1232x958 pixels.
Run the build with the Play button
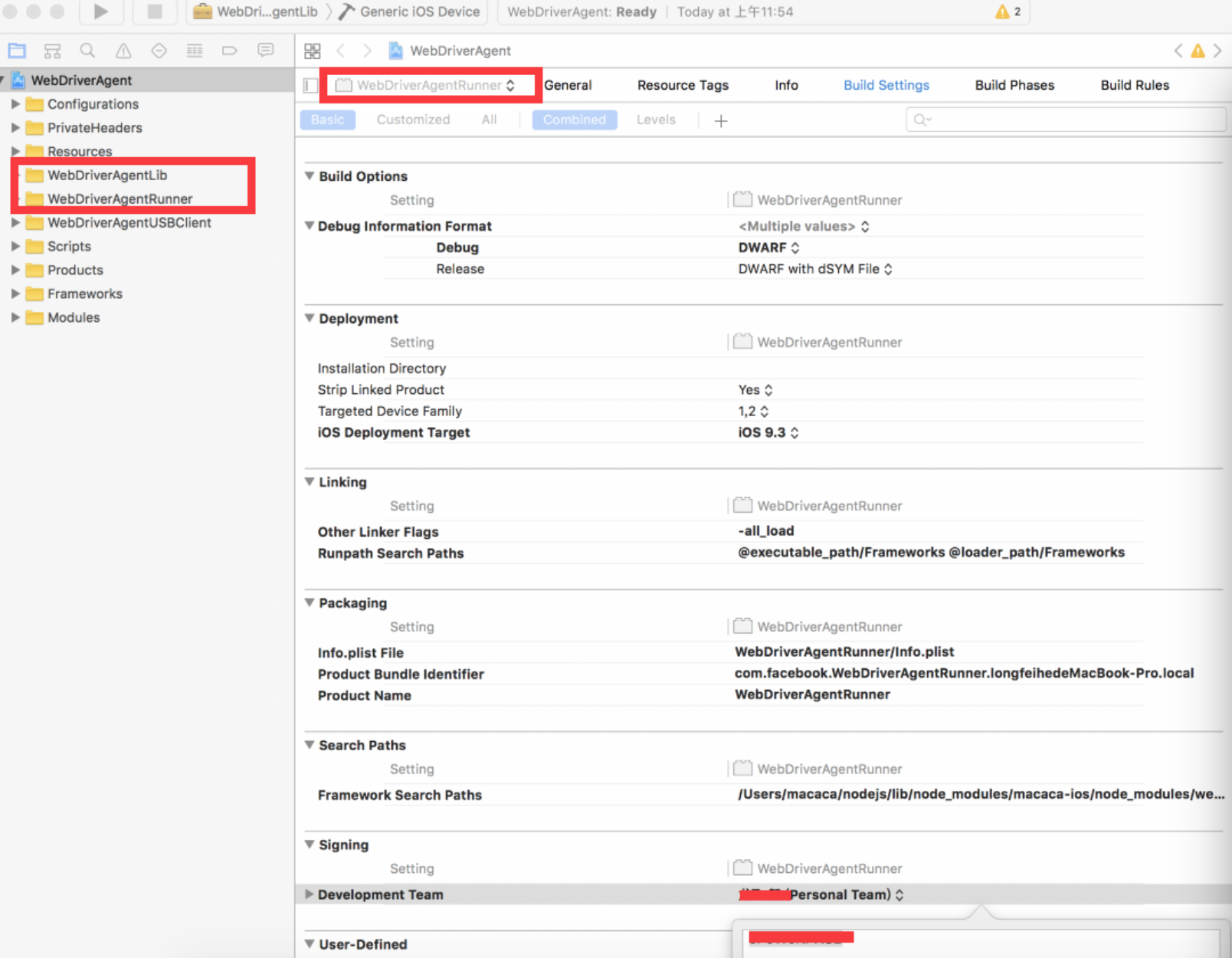pos(100,11)
